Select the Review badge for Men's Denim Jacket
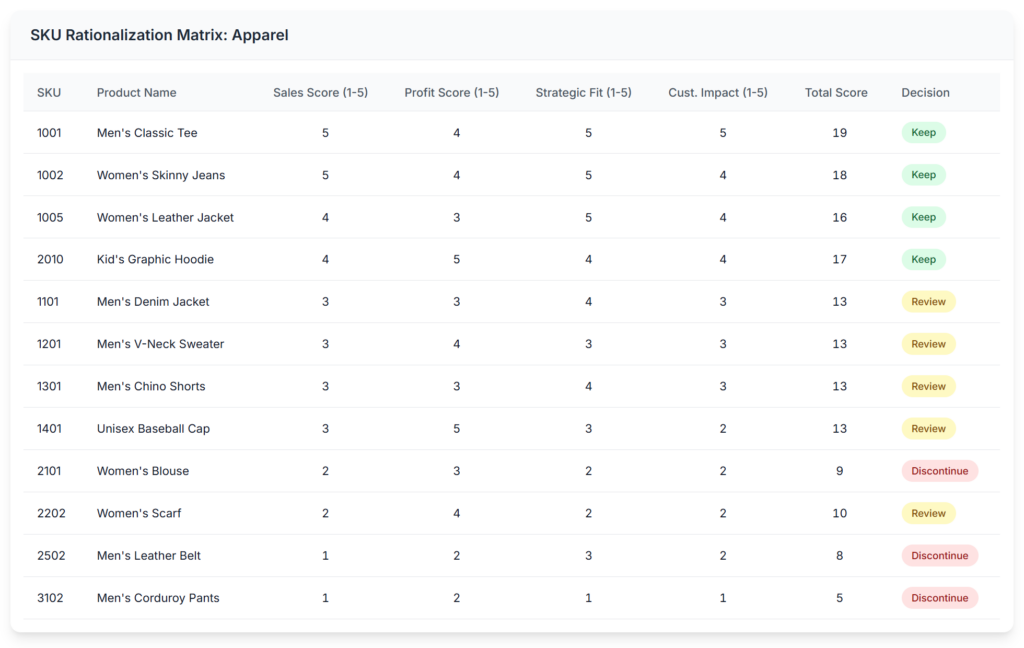 (928, 301)
